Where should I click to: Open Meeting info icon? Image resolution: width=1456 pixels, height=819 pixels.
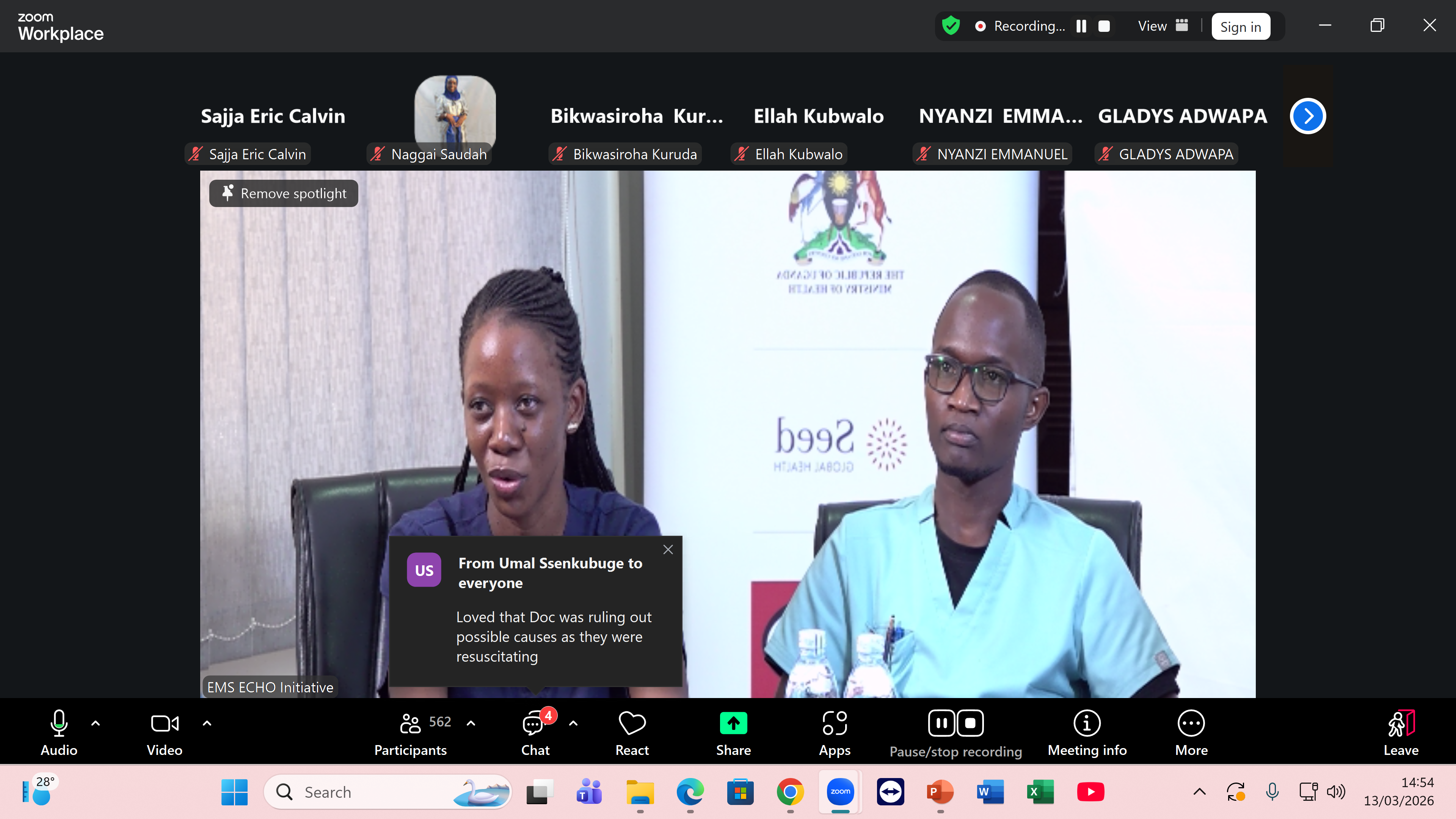pos(1086,723)
